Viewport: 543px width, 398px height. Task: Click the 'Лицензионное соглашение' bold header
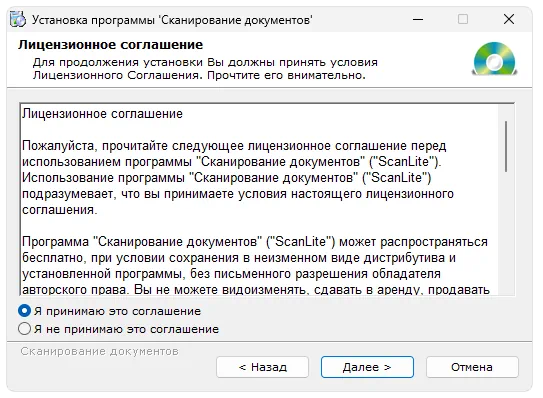tap(110, 45)
